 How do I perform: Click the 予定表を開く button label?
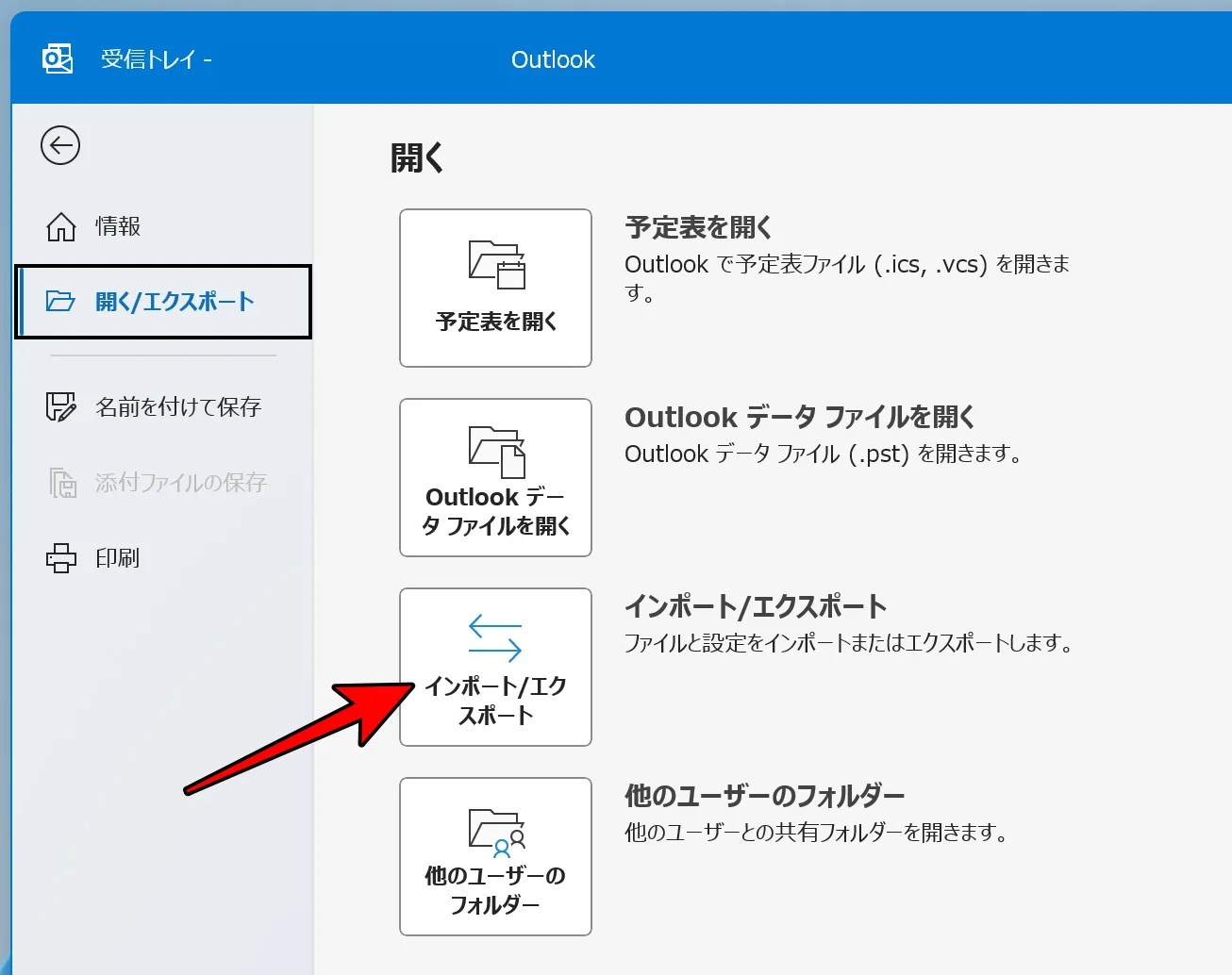[496, 322]
